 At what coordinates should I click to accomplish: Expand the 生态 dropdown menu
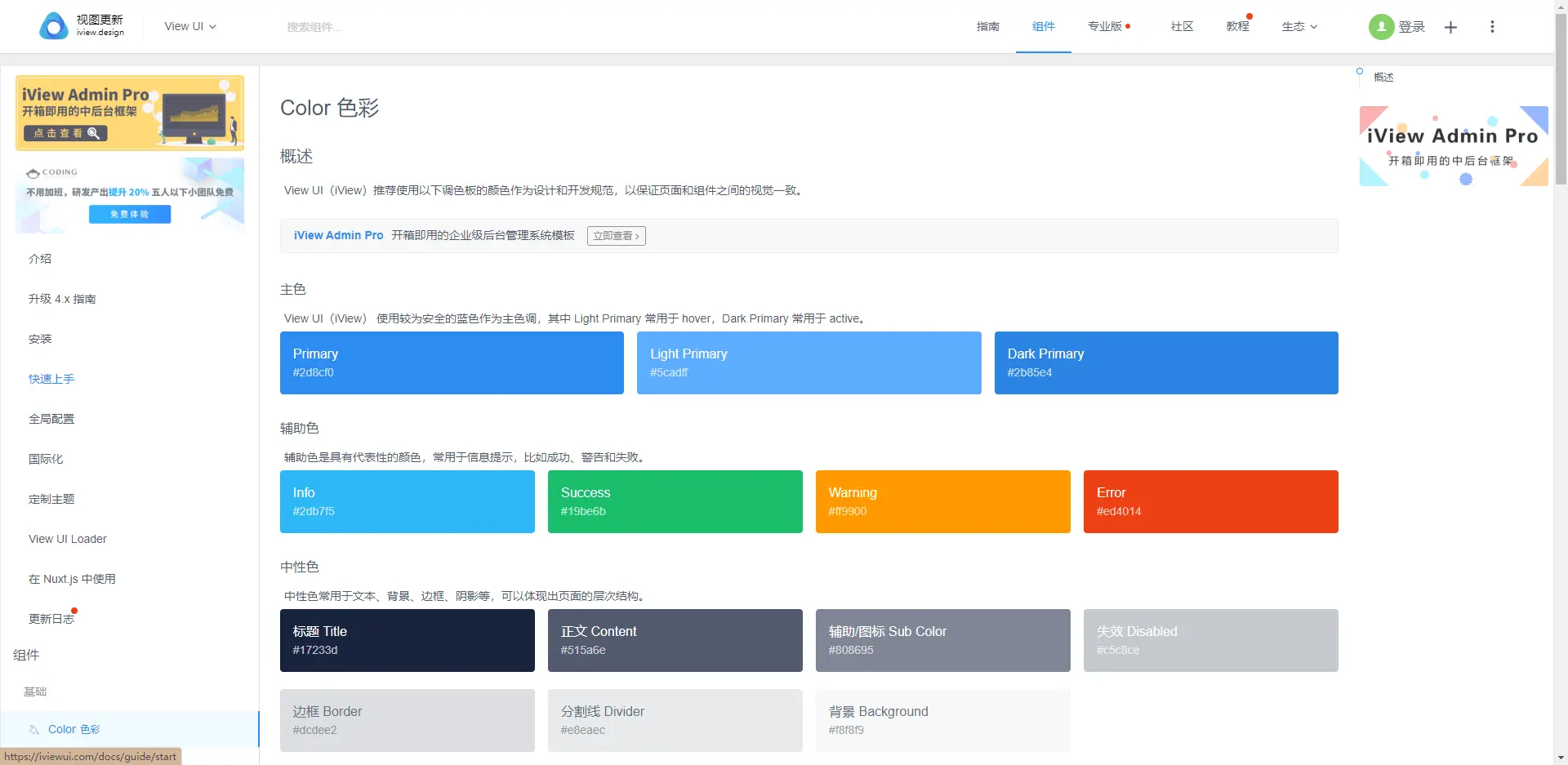[1299, 26]
